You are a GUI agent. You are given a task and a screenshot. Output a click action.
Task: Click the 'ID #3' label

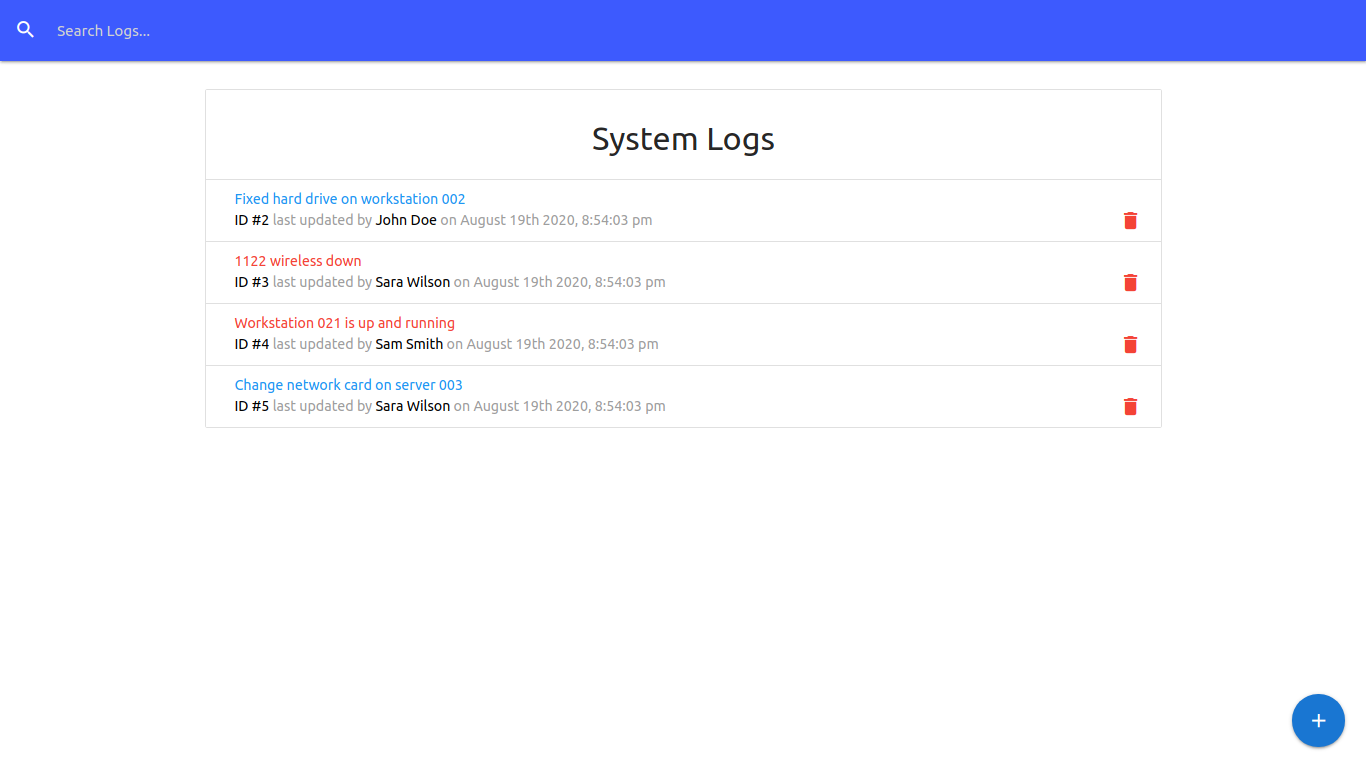pos(252,282)
